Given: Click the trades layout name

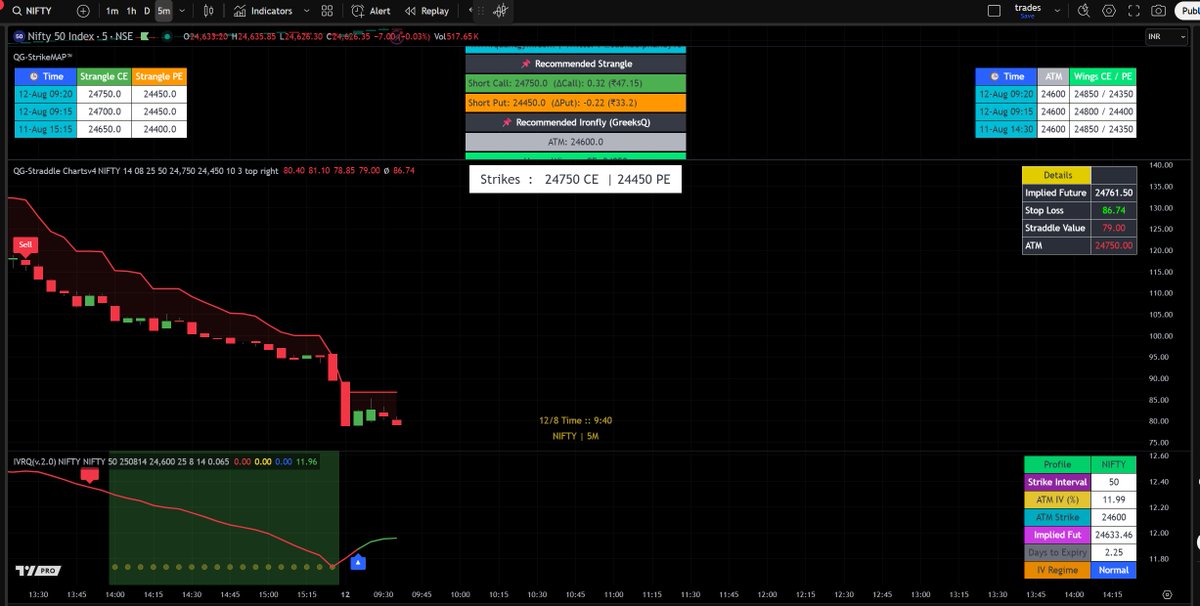Looking at the screenshot, I should coord(1027,8).
